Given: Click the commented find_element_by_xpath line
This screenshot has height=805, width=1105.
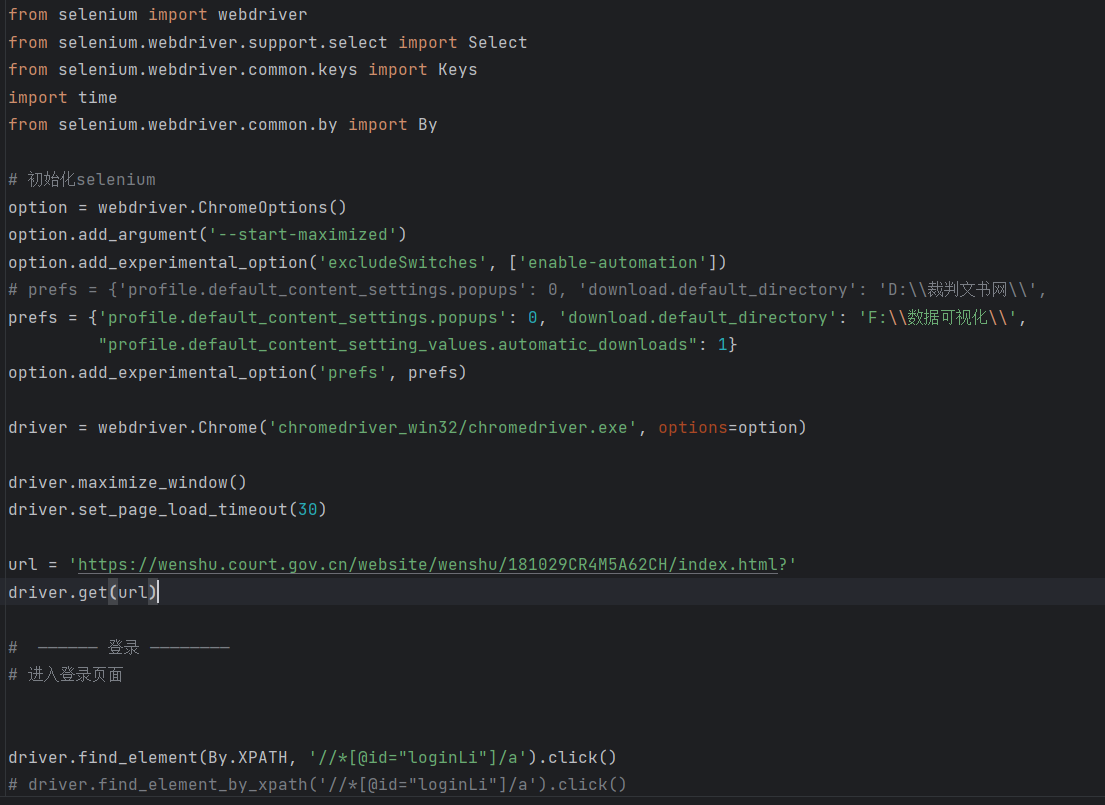Looking at the screenshot, I should pos(317,784).
